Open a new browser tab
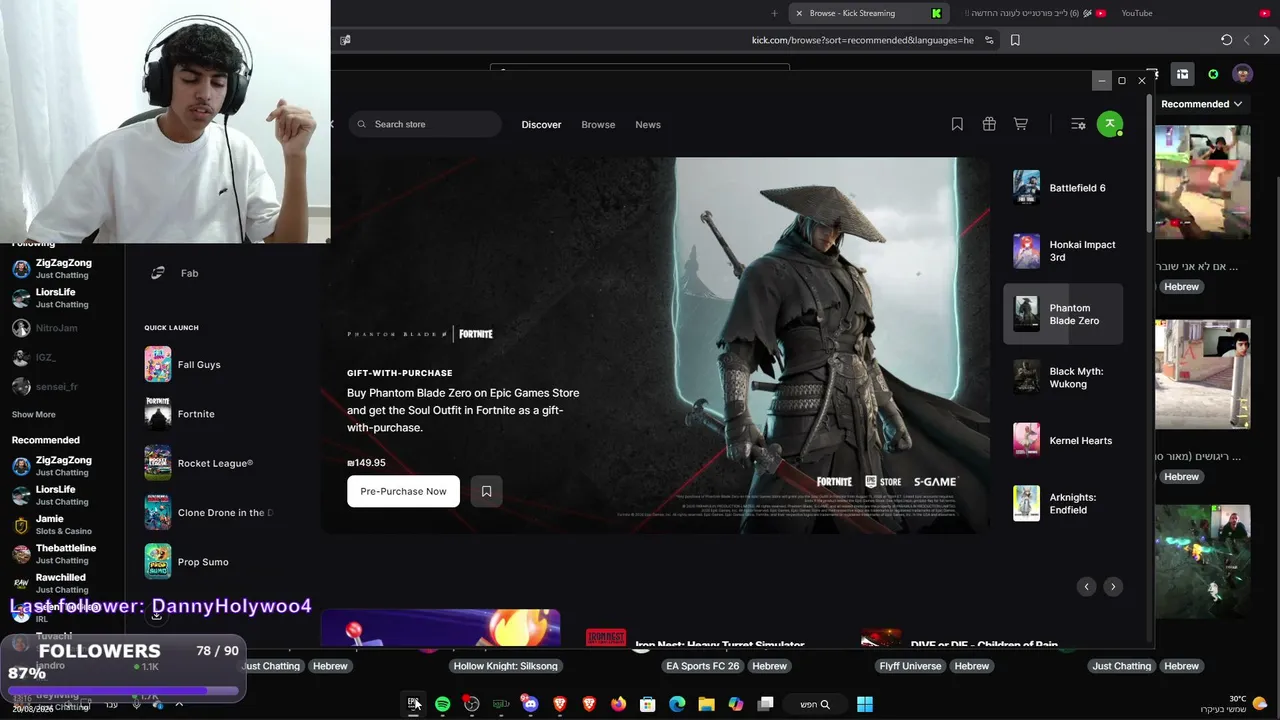This screenshot has width=1280, height=720. 774,13
